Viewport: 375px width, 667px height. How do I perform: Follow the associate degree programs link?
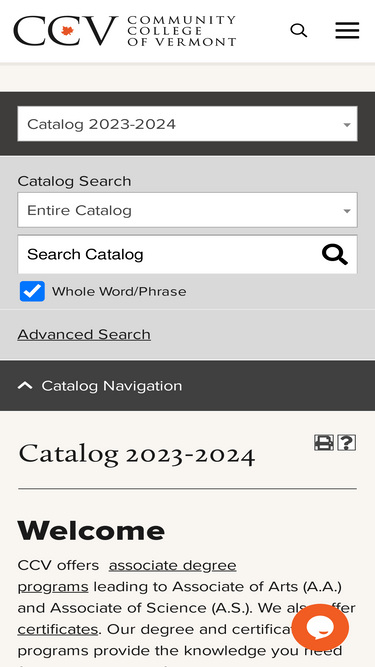tap(127, 576)
